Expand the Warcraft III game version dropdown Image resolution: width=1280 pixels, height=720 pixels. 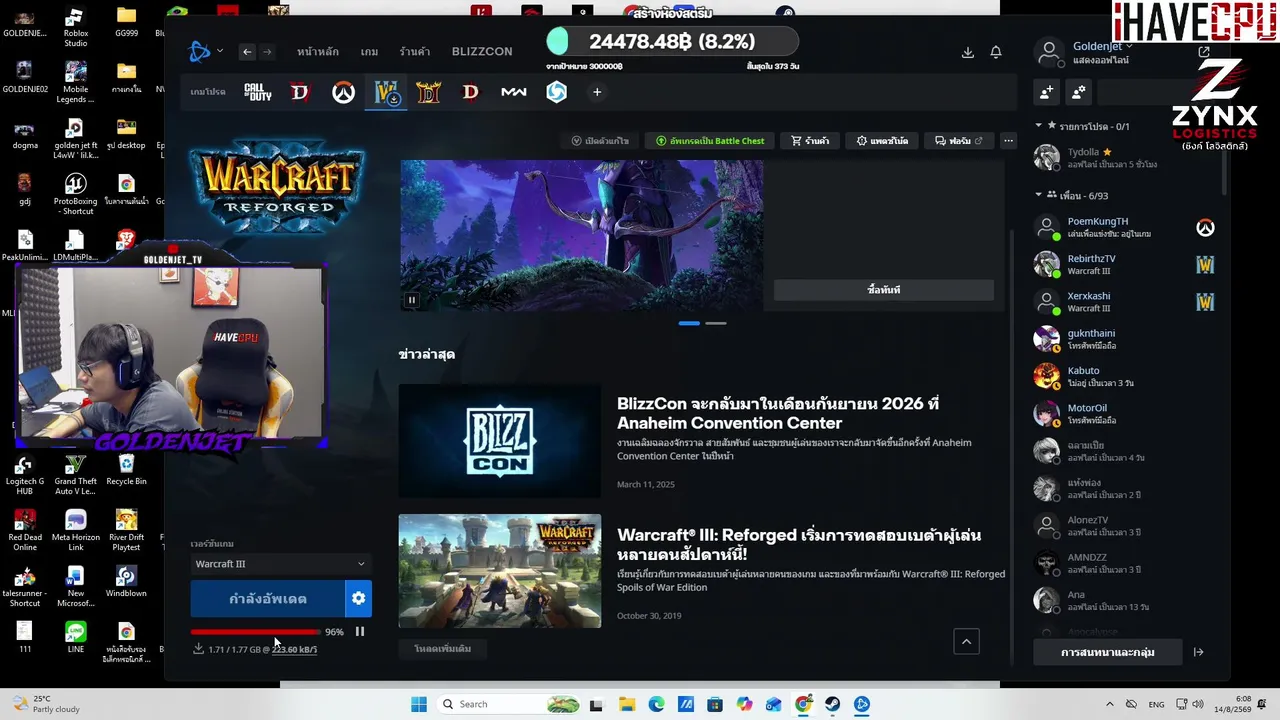[x=279, y=564]
